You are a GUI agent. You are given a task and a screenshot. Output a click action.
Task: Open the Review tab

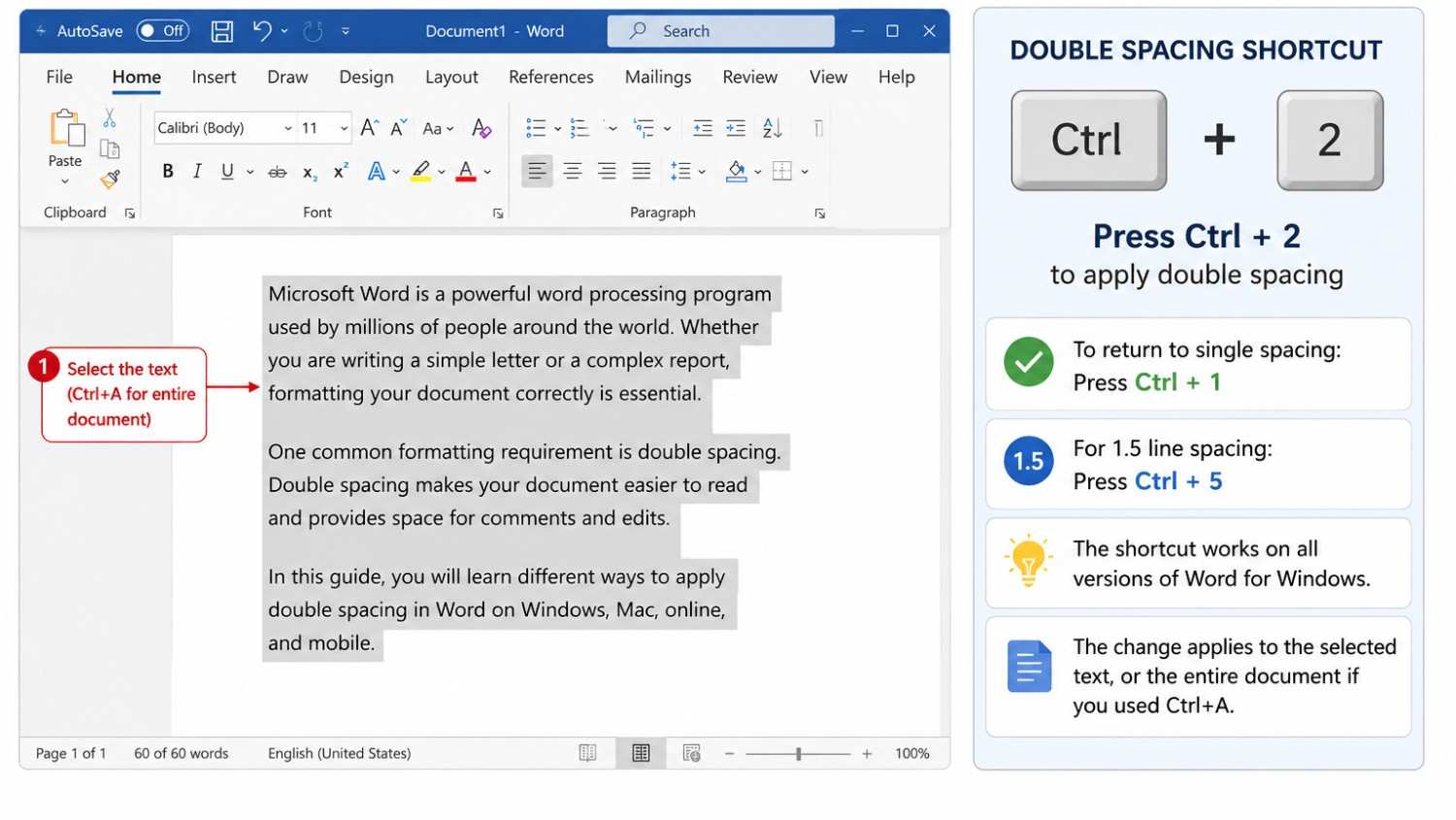[x=749, y=77]
